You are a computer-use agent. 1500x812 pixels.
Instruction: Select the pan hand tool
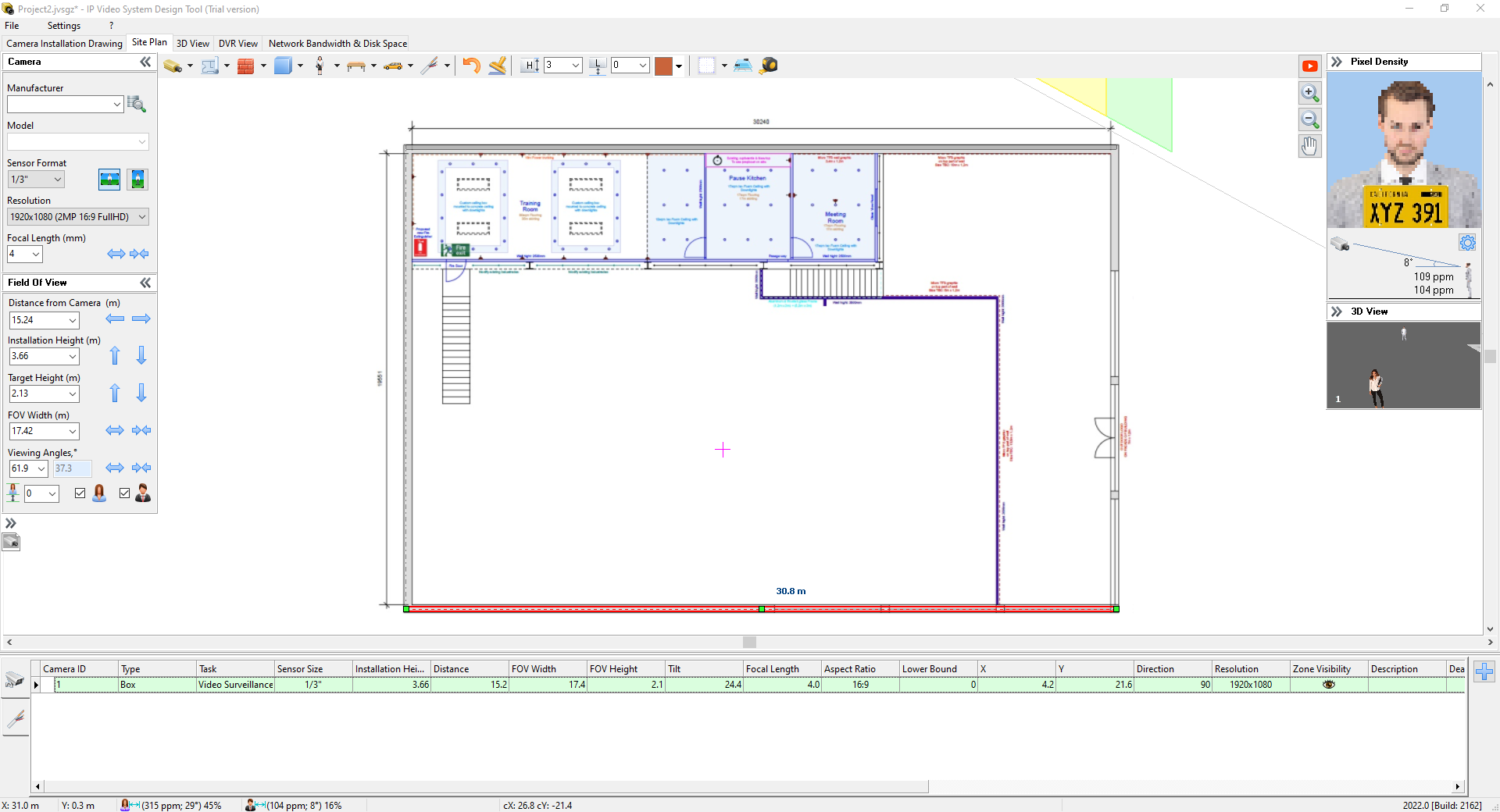[x=1310, y=146]
